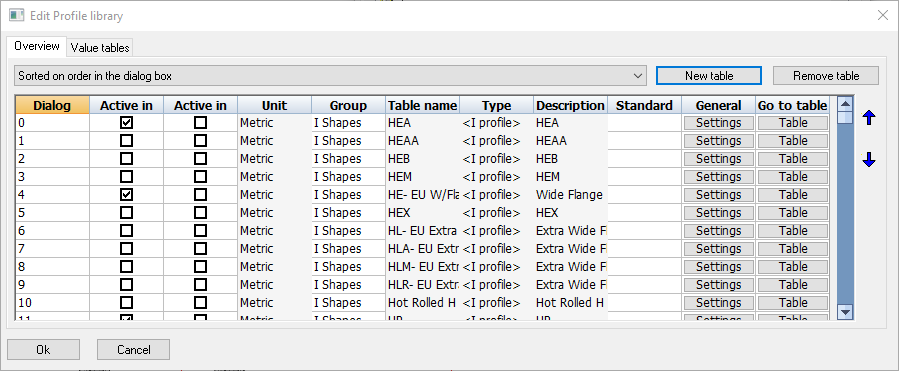The width and height of the screenshot is (899, 371).
Task: Select the Overview tab
Action: [x=37, y=46]
